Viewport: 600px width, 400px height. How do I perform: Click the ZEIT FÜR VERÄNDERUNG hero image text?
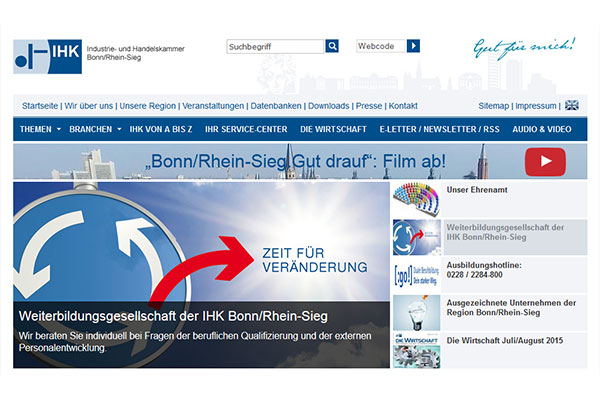click(315, 260)
